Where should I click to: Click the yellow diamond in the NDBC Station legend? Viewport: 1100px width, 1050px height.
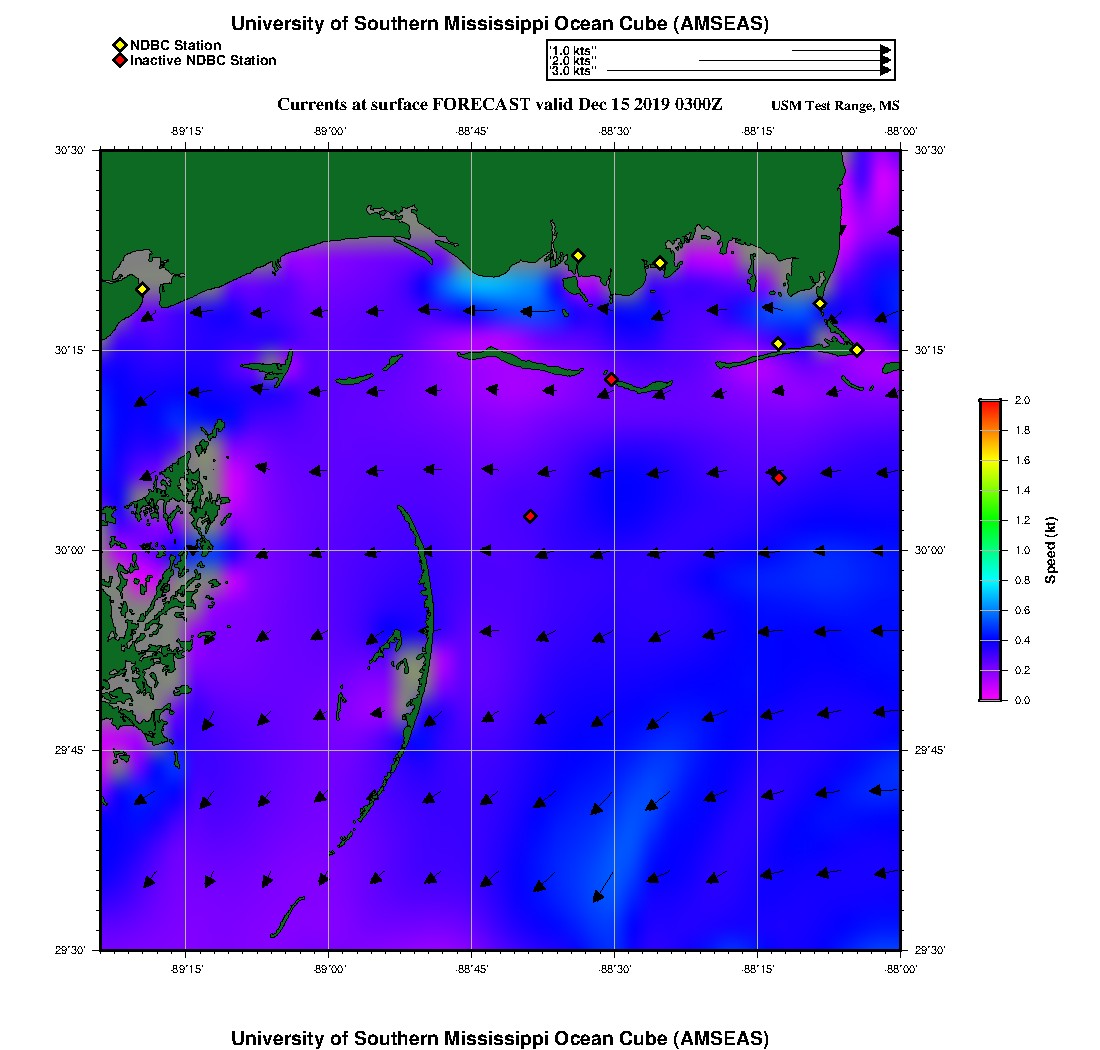tap(120, 46)
